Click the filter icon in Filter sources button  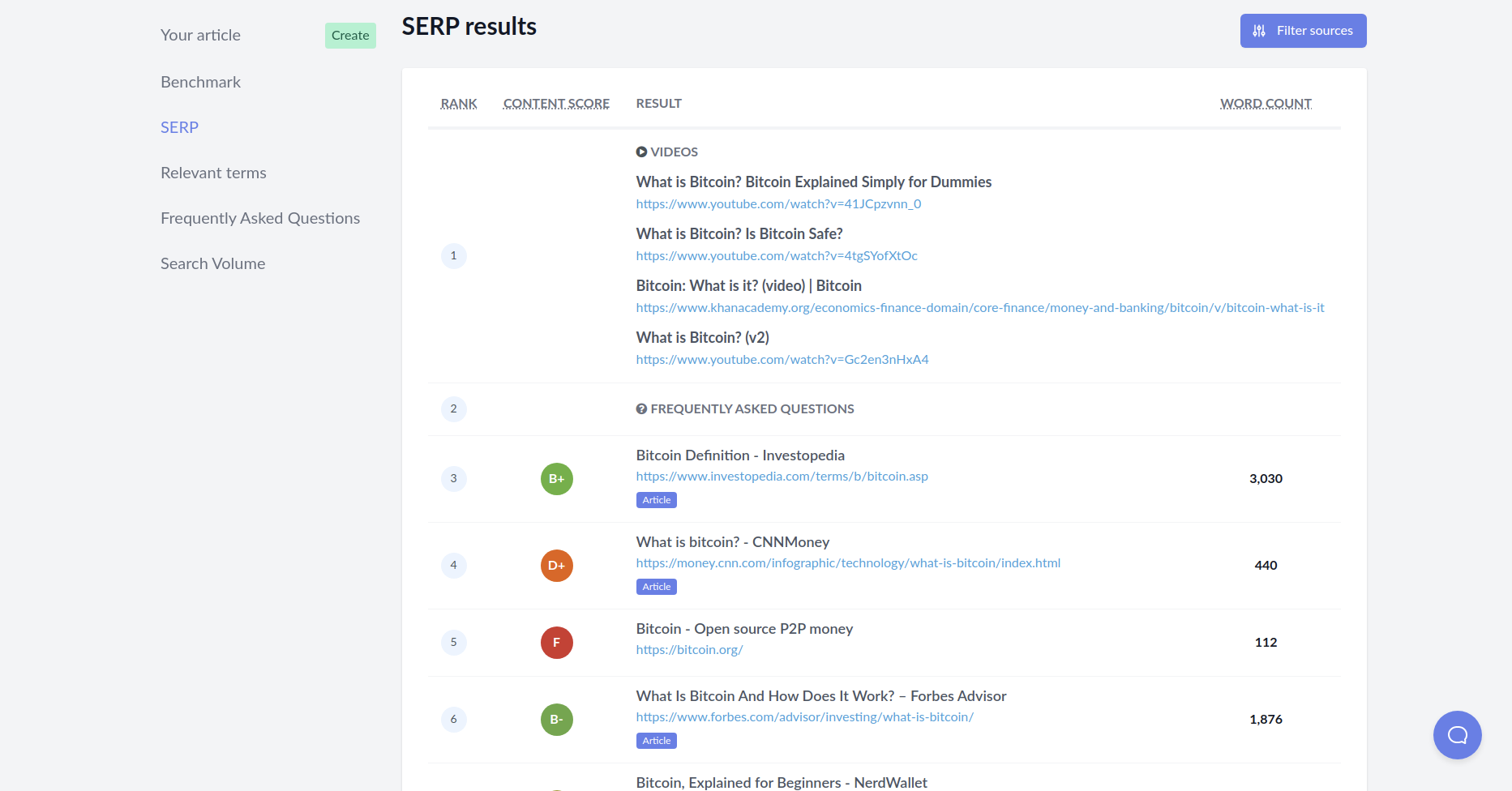pos(1258,31)
